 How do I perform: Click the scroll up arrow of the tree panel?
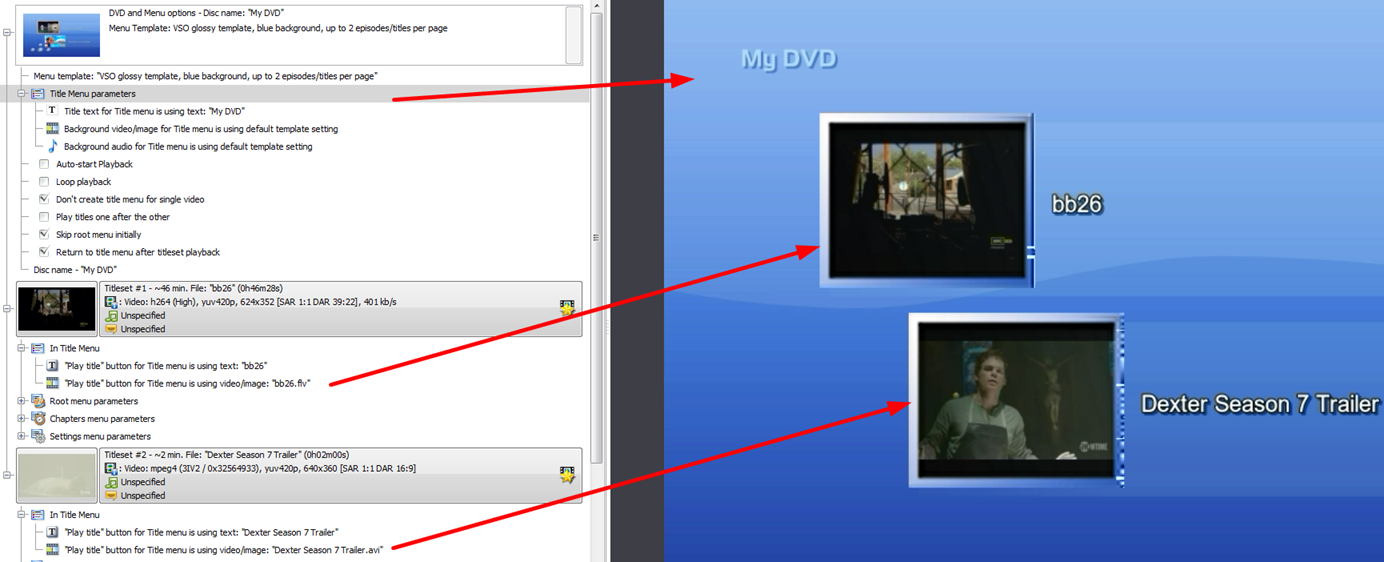597,6
